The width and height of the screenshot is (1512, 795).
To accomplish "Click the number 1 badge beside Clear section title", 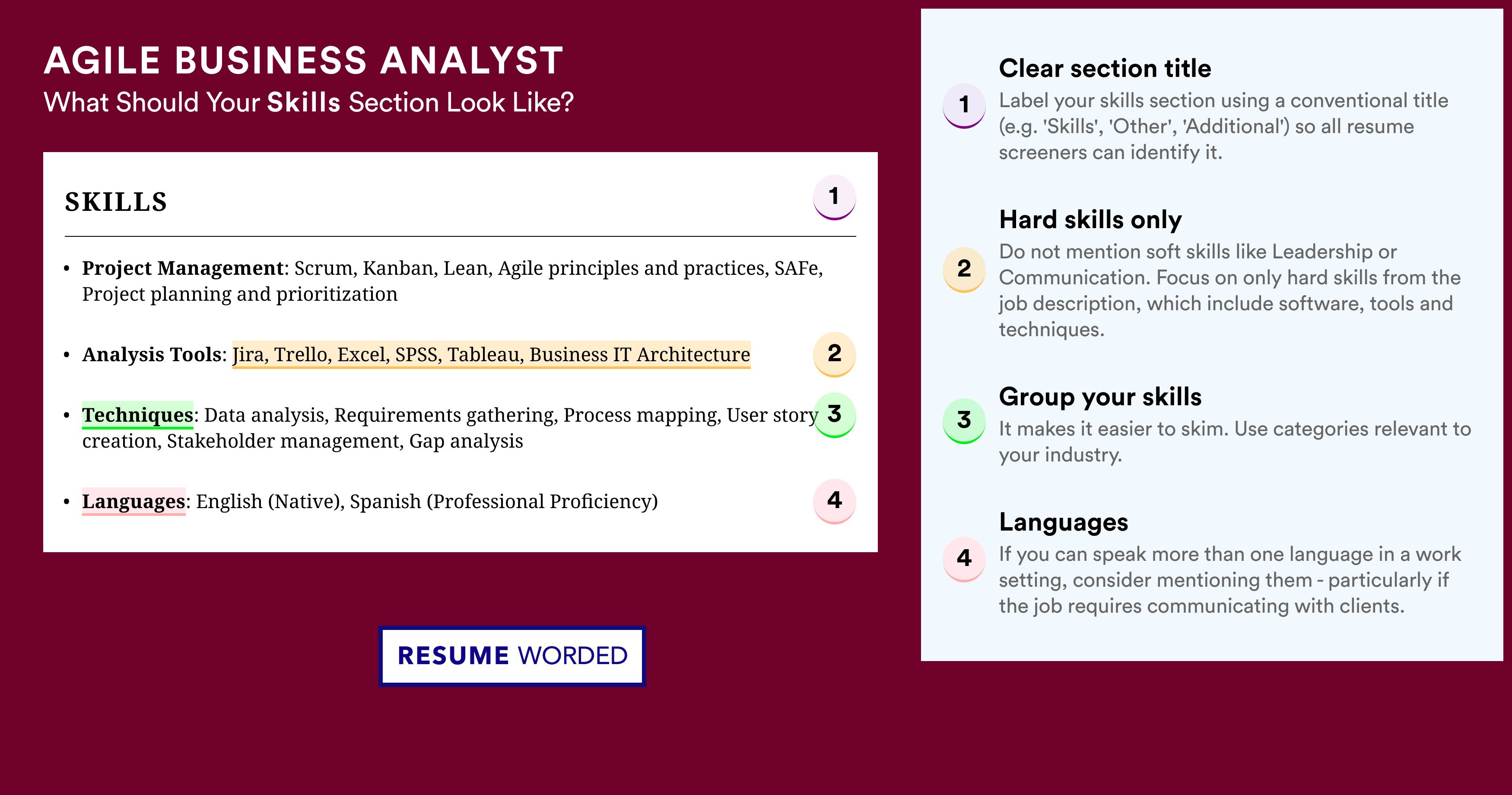I will pos(964,106).
